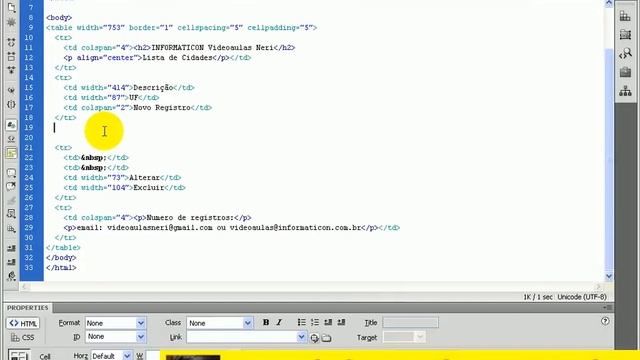Toggle the highlighted syntax error alerts button
The height and width of the screenshot is (360, 640).
11,153
